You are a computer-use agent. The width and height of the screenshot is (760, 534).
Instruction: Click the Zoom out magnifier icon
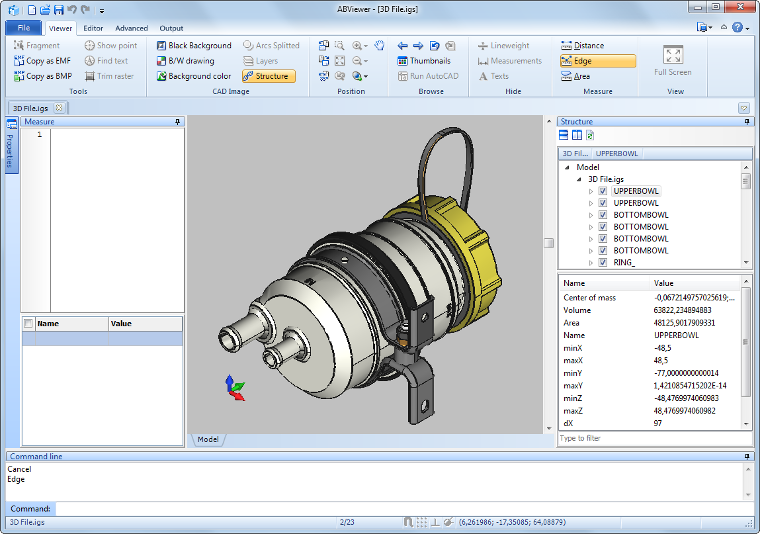click(x=357, y=61)
